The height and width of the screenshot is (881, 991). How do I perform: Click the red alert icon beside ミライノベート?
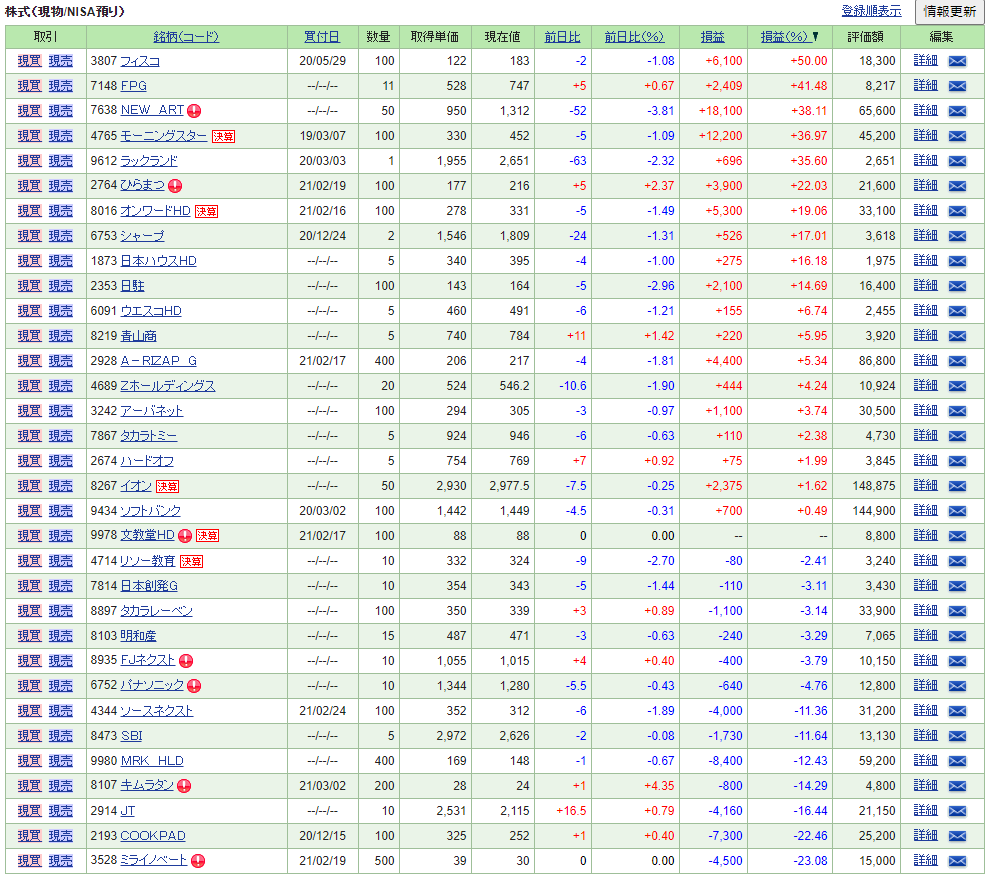198,861
